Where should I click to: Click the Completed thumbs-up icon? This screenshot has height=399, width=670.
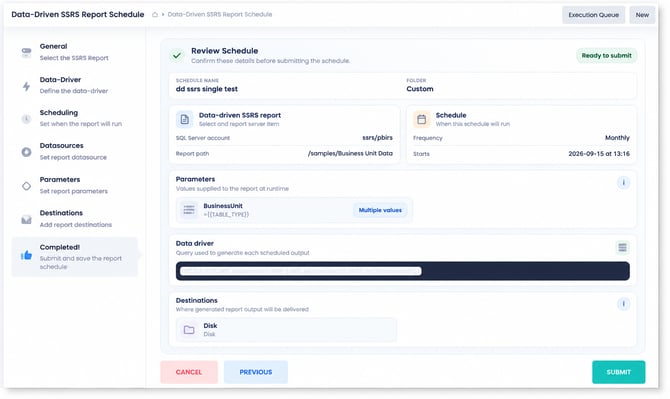click(26, 255)
